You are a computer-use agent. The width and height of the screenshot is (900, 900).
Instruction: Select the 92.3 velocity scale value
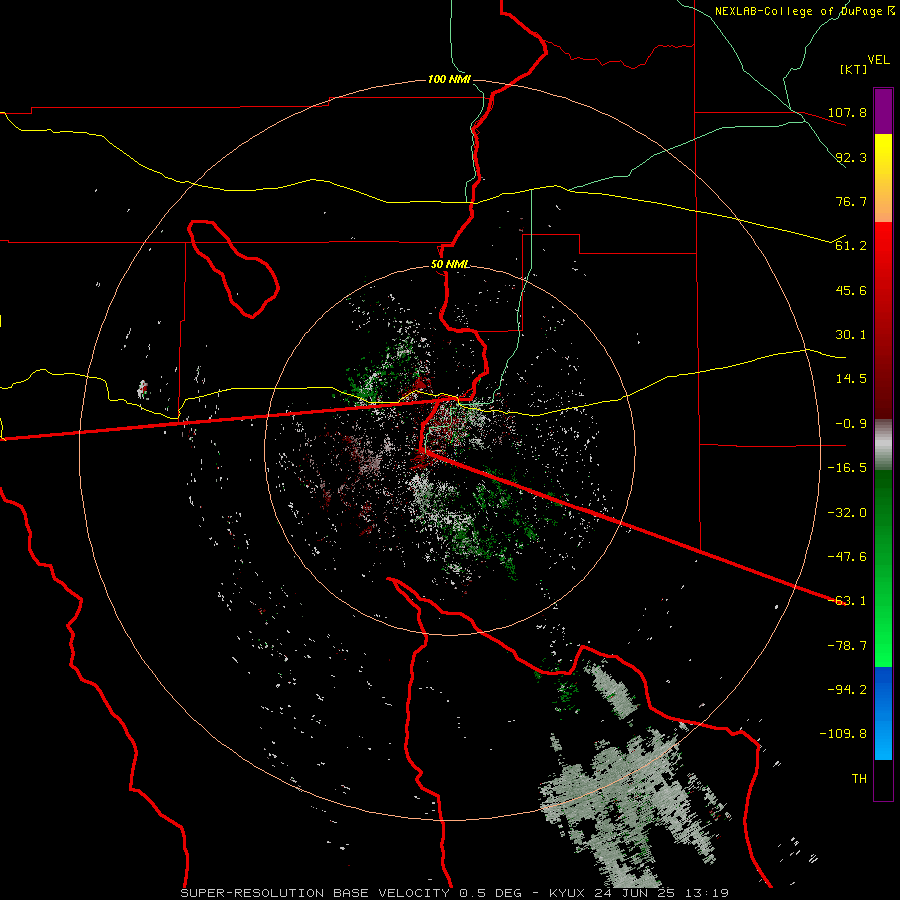coord(851,157)
